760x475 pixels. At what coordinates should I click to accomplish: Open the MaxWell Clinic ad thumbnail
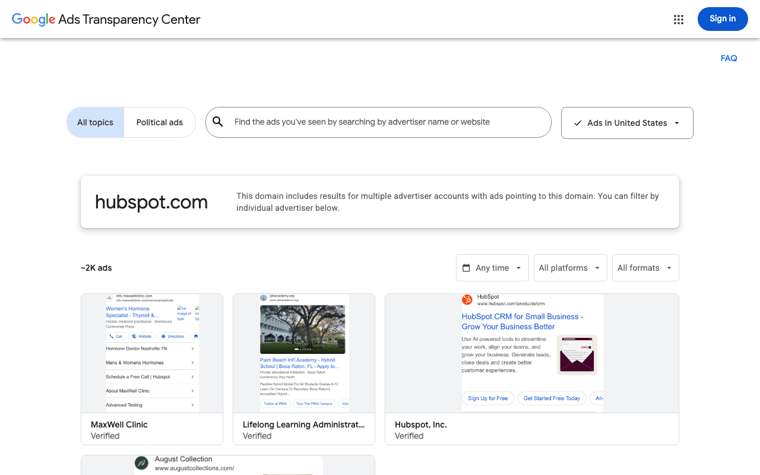pyautogui.click(x=152, y=353)
